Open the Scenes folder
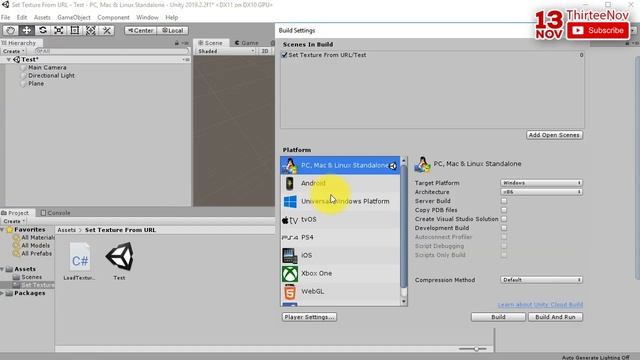The width and height of the screenshot is (640, 360). pyautogui.click(x=31, y=277)
